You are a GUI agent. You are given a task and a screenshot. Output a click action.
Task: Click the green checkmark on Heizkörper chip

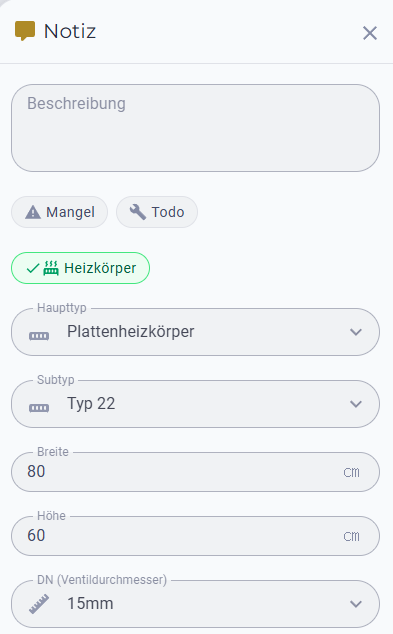point(33,268)
